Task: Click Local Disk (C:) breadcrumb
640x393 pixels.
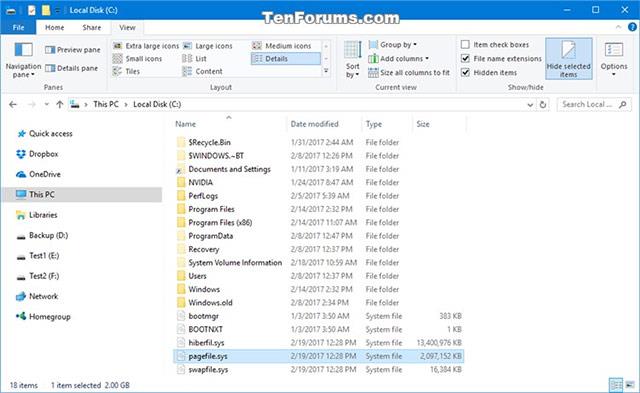Action: coord(157,104)
